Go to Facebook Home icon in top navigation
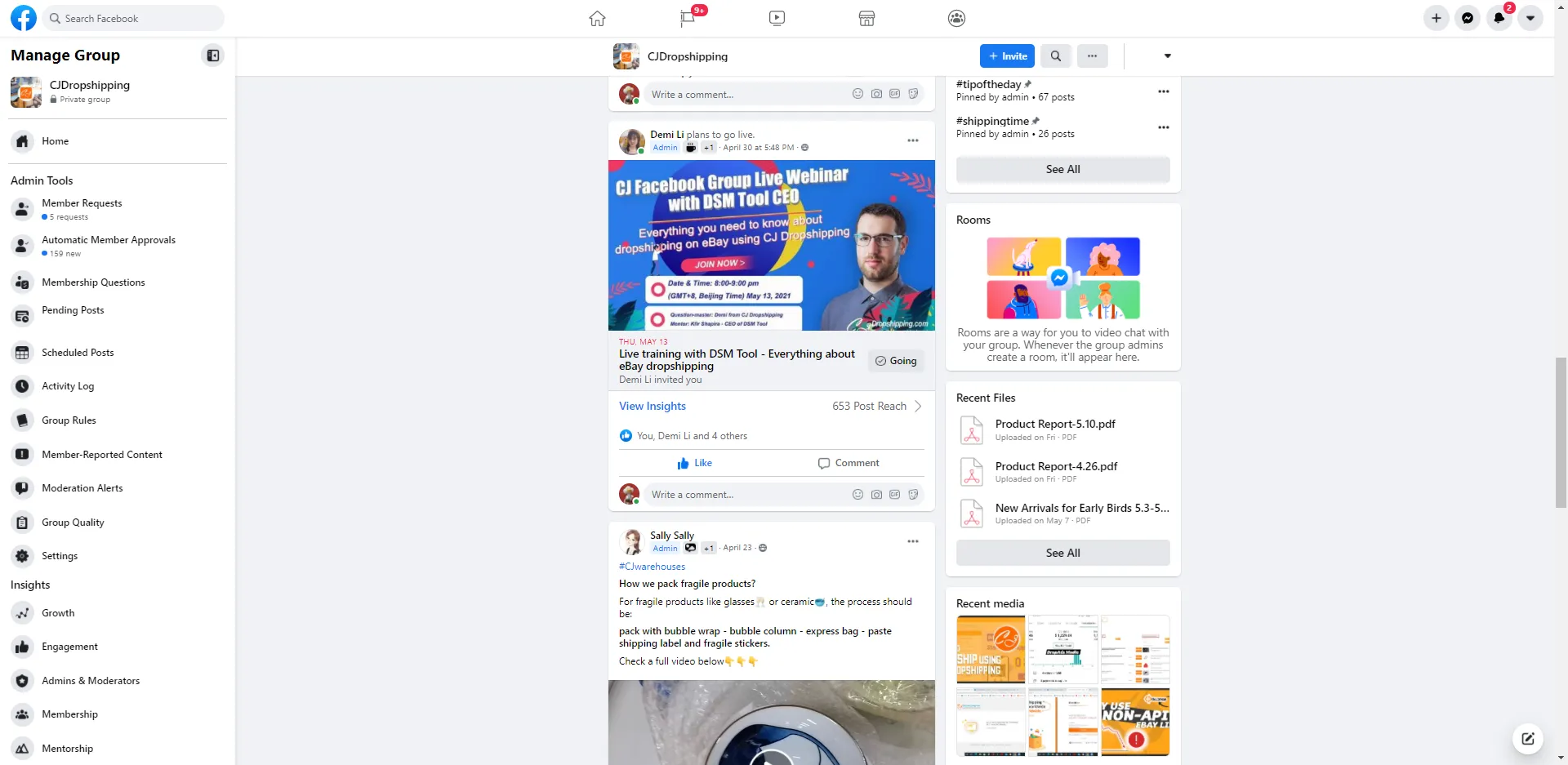Viewport: 1568px width, 765px height. 597,18
